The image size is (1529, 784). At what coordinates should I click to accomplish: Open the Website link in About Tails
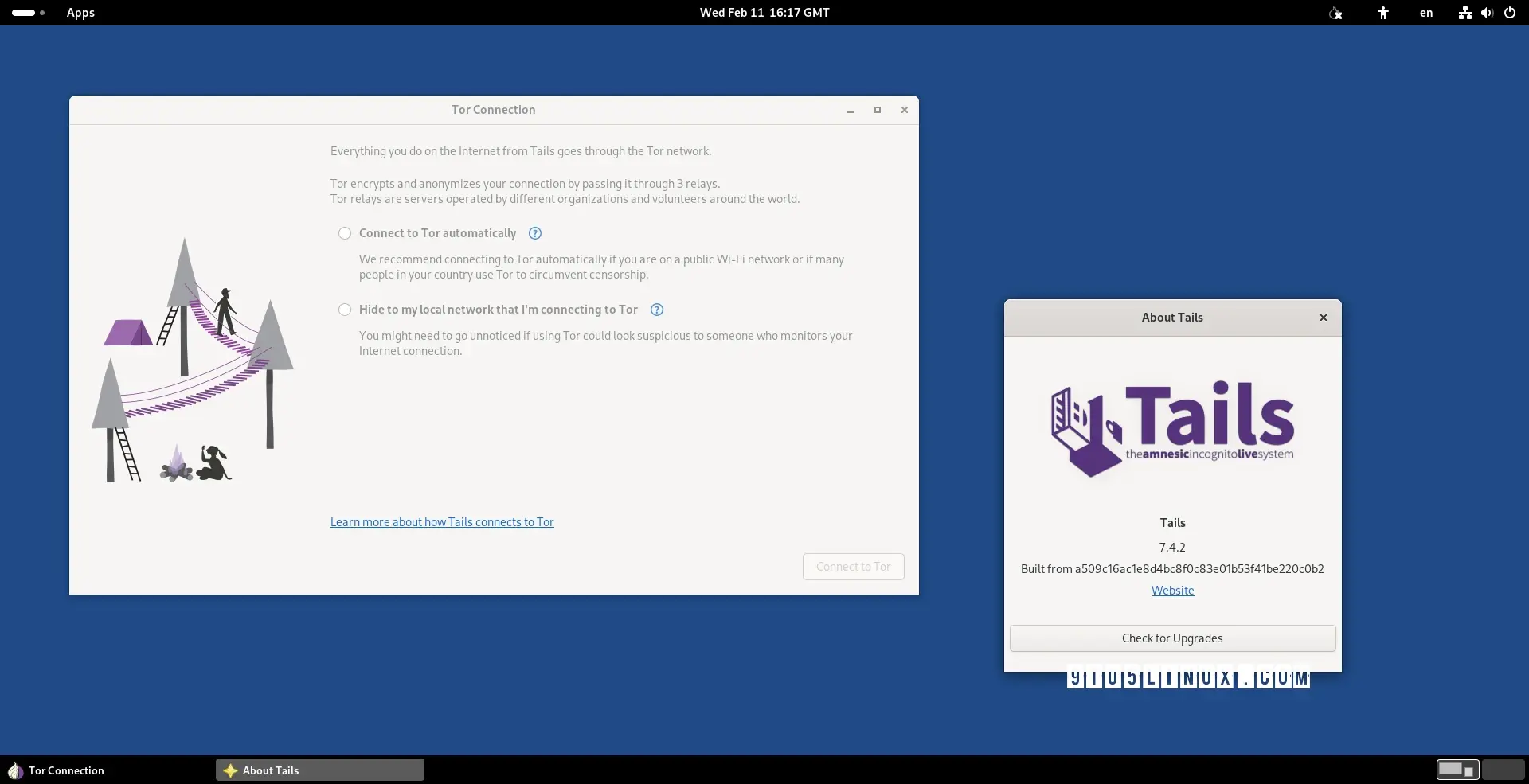point(1172,590)
